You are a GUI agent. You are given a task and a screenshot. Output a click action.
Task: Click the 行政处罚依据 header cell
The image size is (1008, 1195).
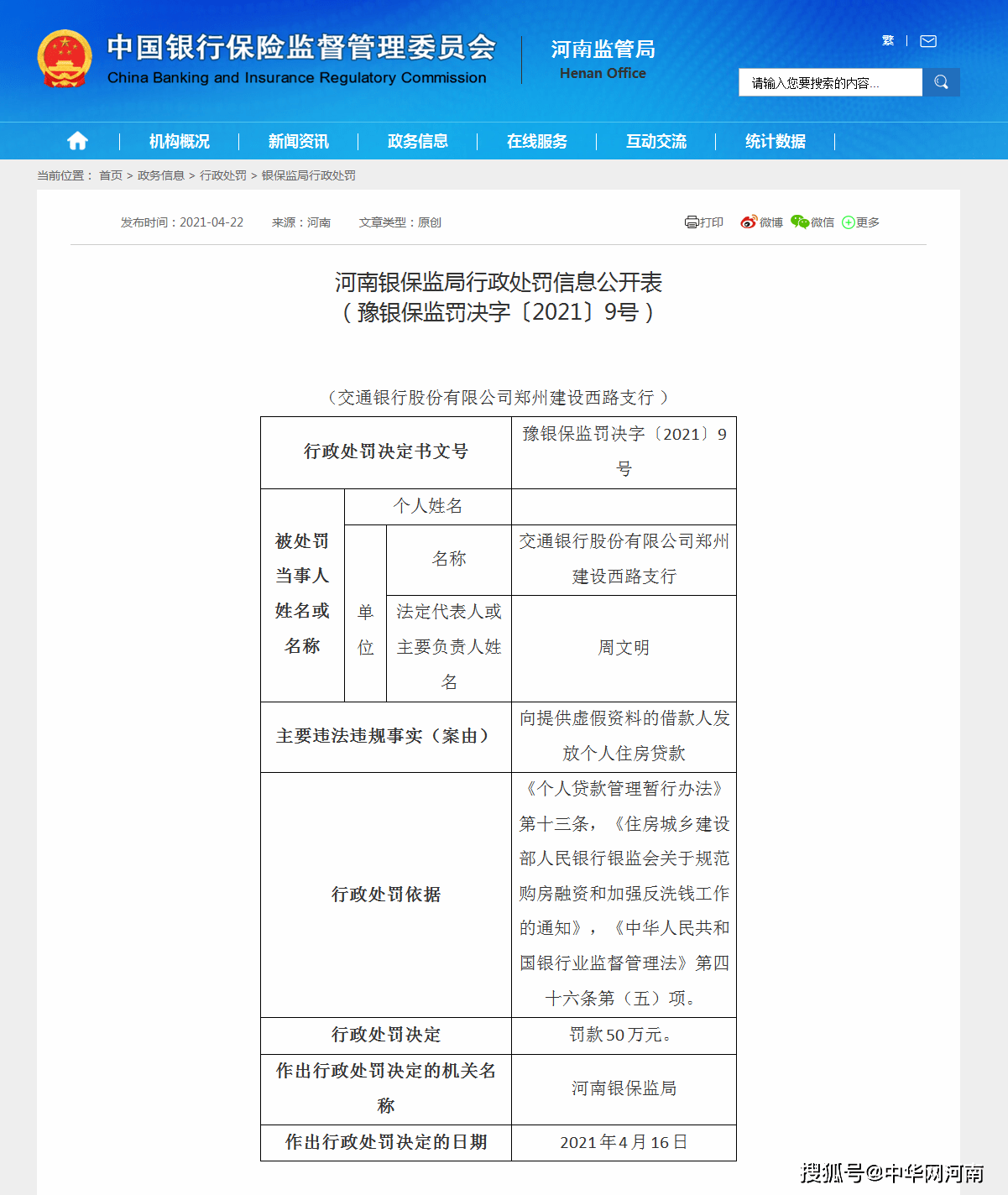click(386, 895)
